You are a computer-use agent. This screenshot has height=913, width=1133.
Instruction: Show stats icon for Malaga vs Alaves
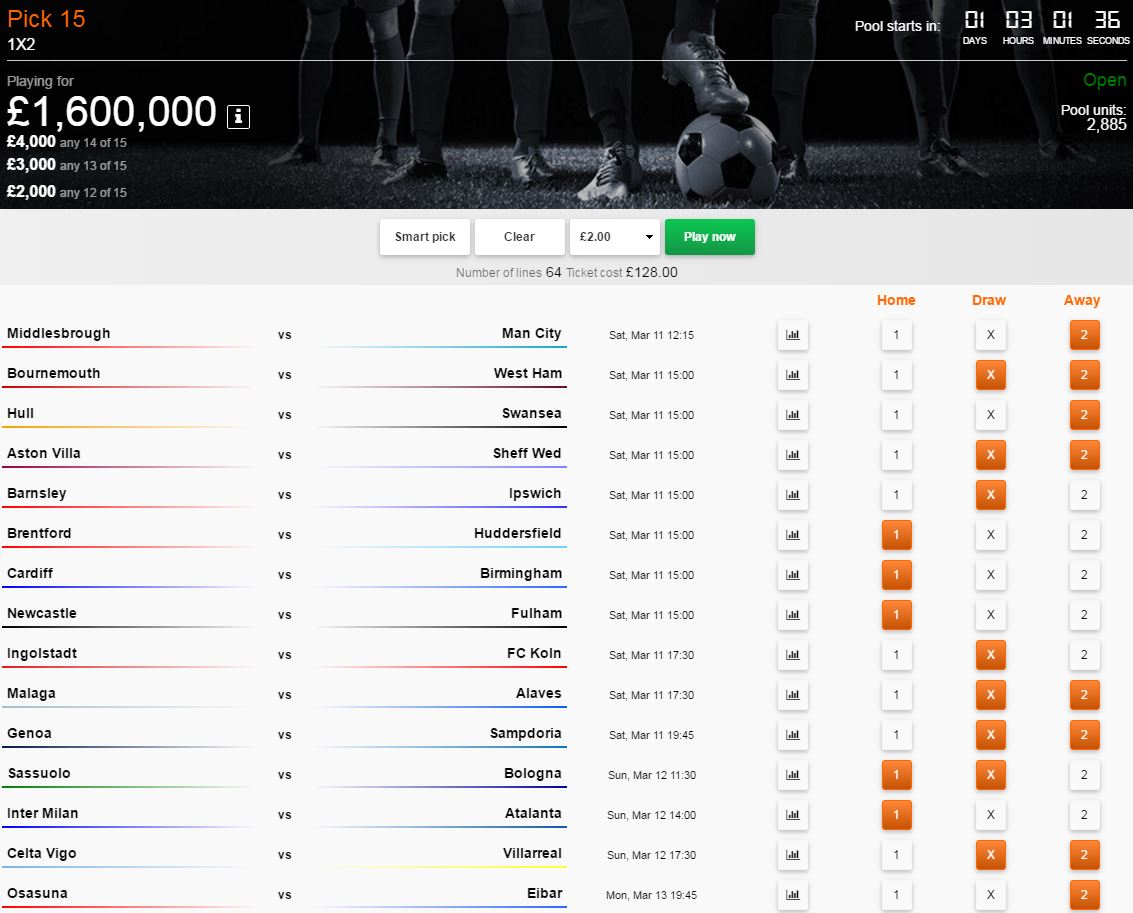point(792,695)
